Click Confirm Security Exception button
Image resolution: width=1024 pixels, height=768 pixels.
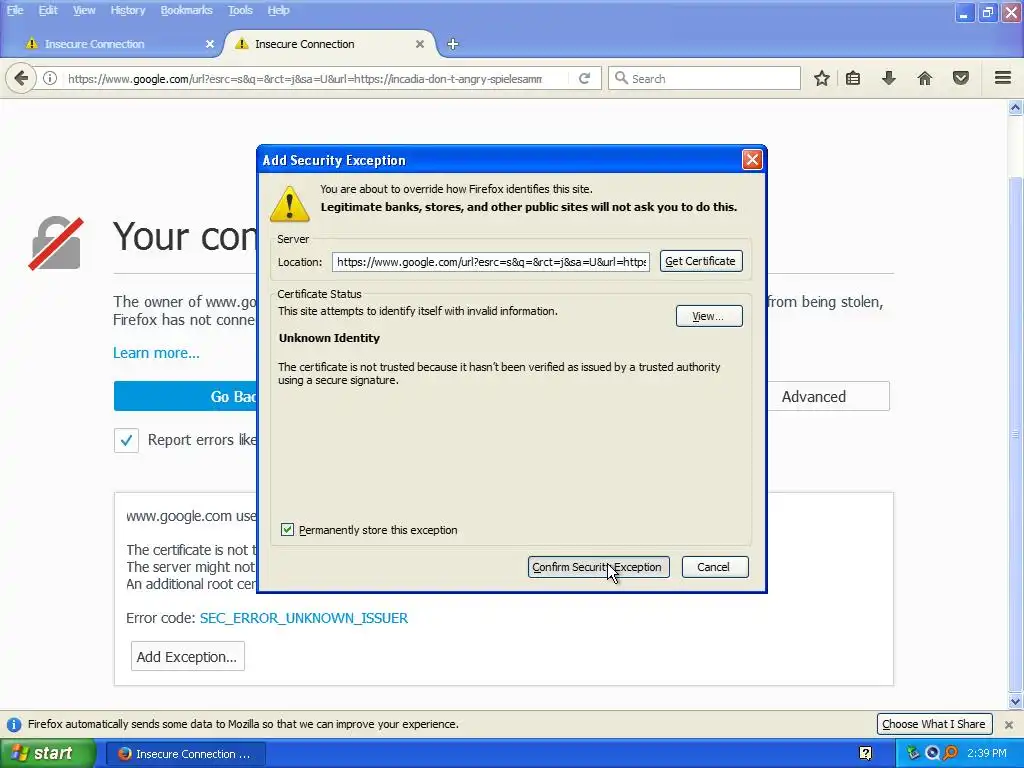pos(598,567)
